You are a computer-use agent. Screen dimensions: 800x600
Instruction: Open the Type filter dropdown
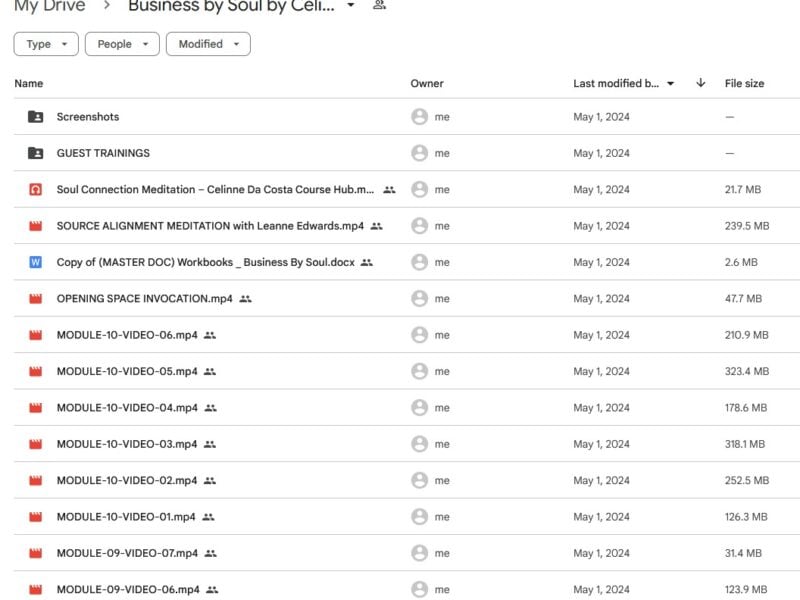(x=46, y=44)
